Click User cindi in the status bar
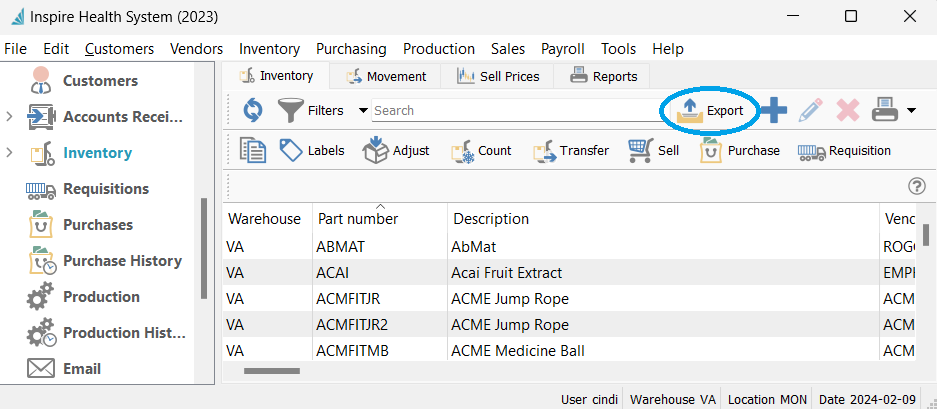The height and width of the screenshot is (409, 937). pyautogui.click(x=589, y=399)
